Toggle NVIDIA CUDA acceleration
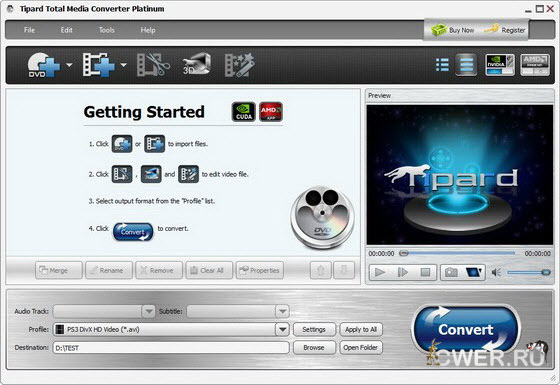Screen dimensions: 560x385 [x=500, y=65]
